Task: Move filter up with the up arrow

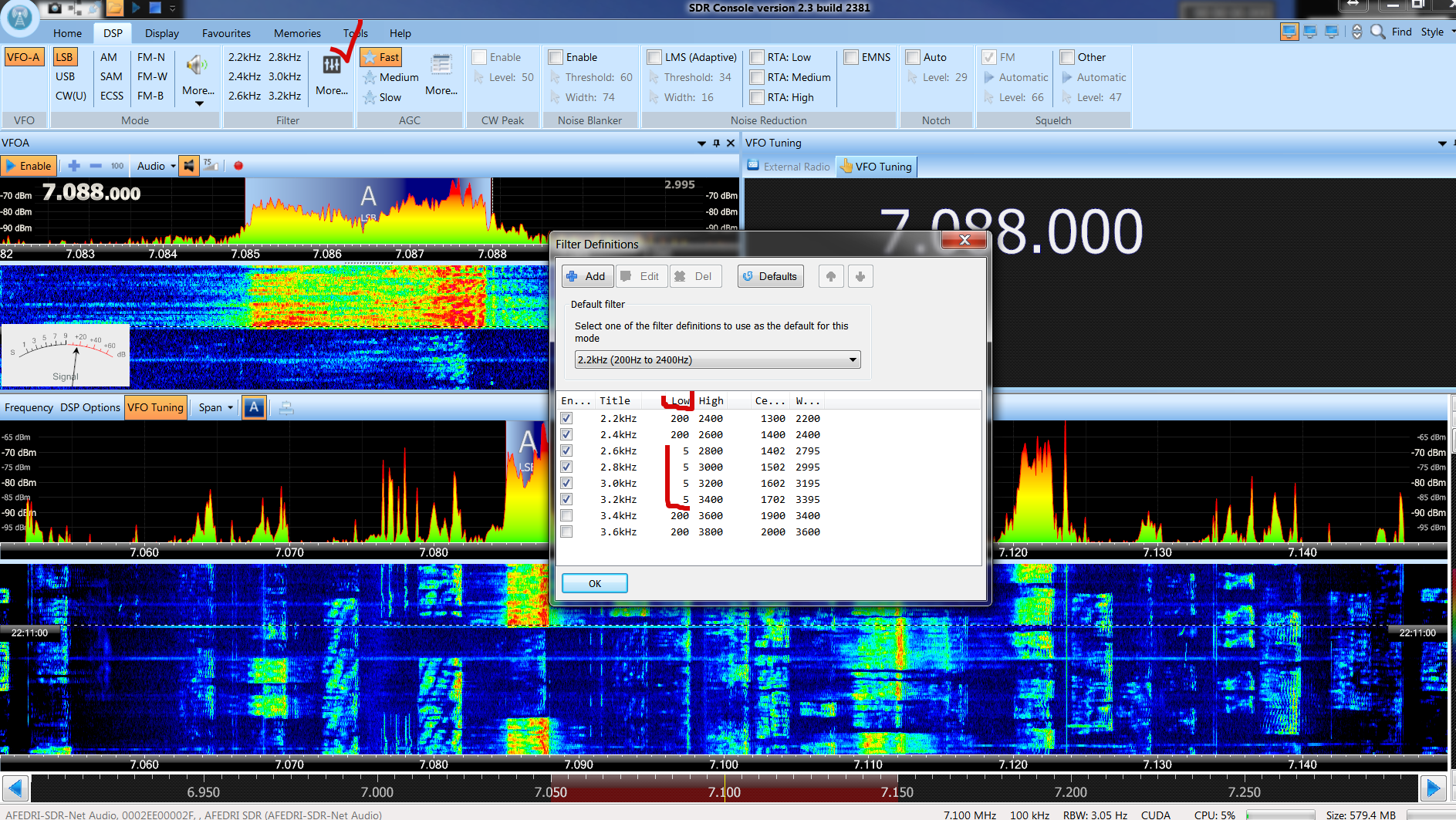Action: point(830,276)
